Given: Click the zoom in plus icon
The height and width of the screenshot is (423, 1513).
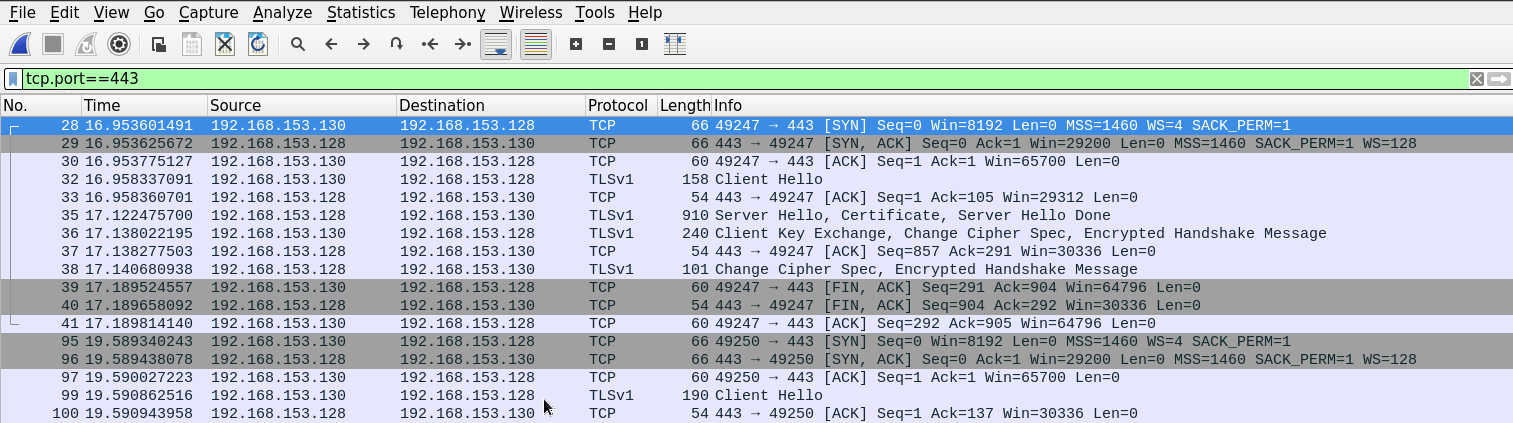Looking at the screenshot, I should (576, 44).
